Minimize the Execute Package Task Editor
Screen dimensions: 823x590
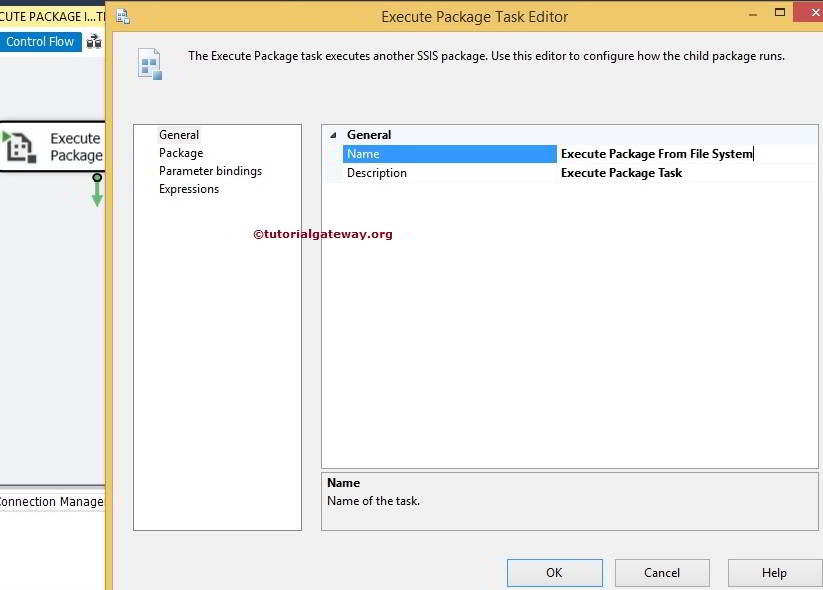753,15
